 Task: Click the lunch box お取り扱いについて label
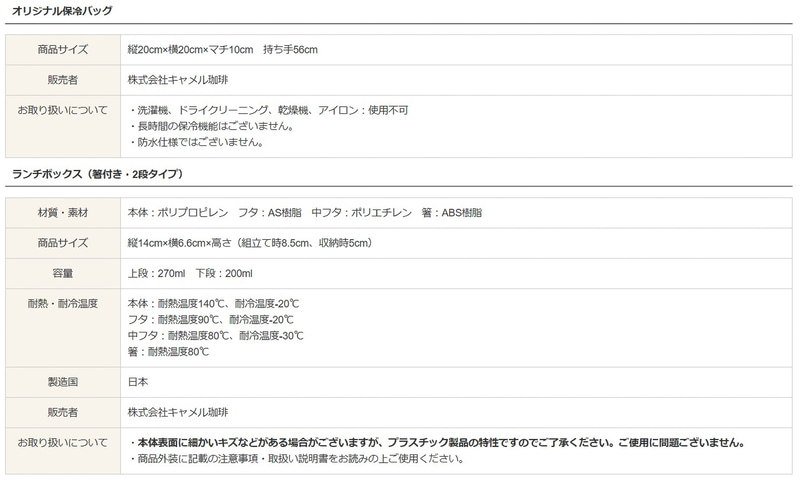point(63,443)
